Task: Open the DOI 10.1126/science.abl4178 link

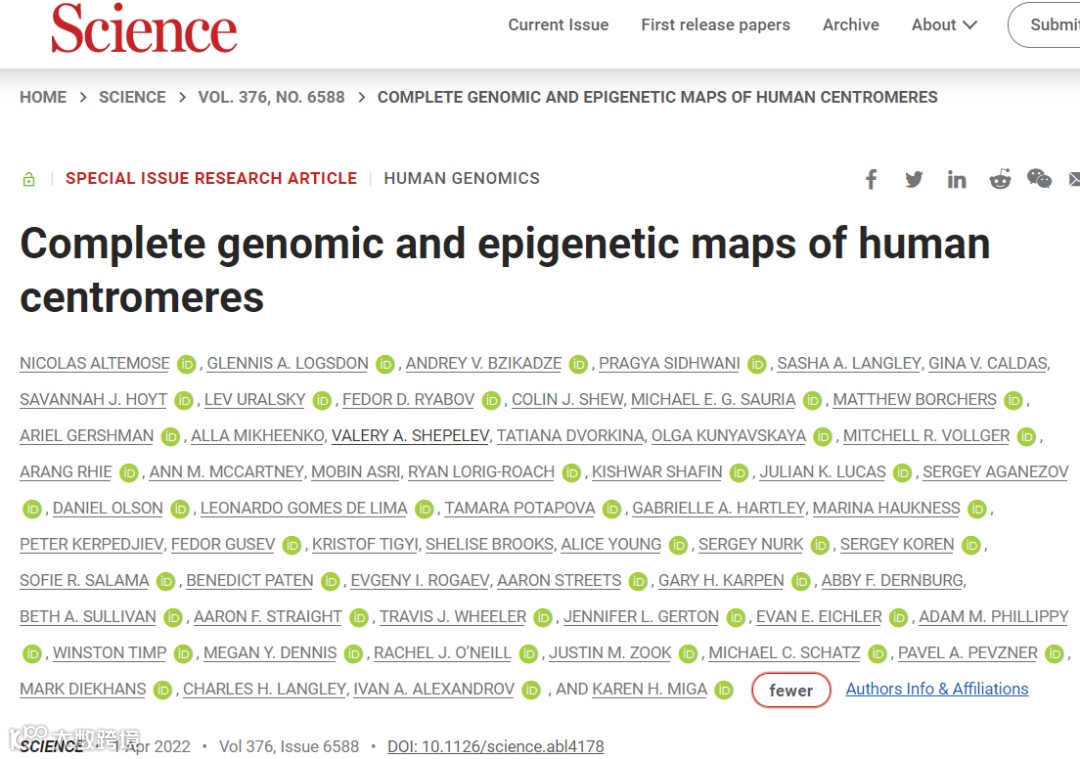Action: [495, 746]
